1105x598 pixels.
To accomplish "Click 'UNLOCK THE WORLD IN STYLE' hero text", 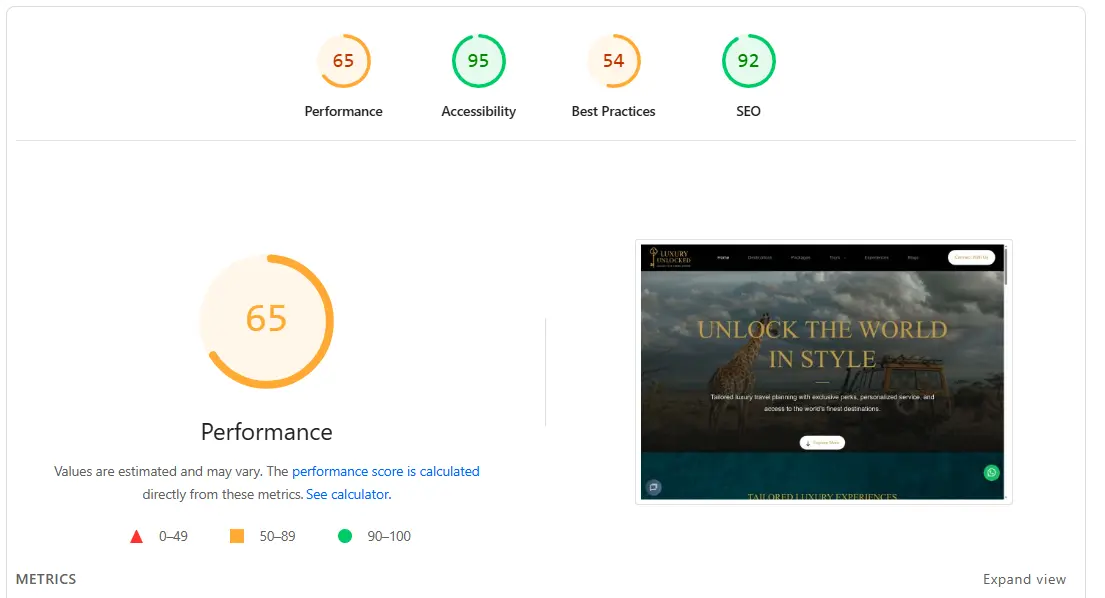I will [x=822, y=344].
